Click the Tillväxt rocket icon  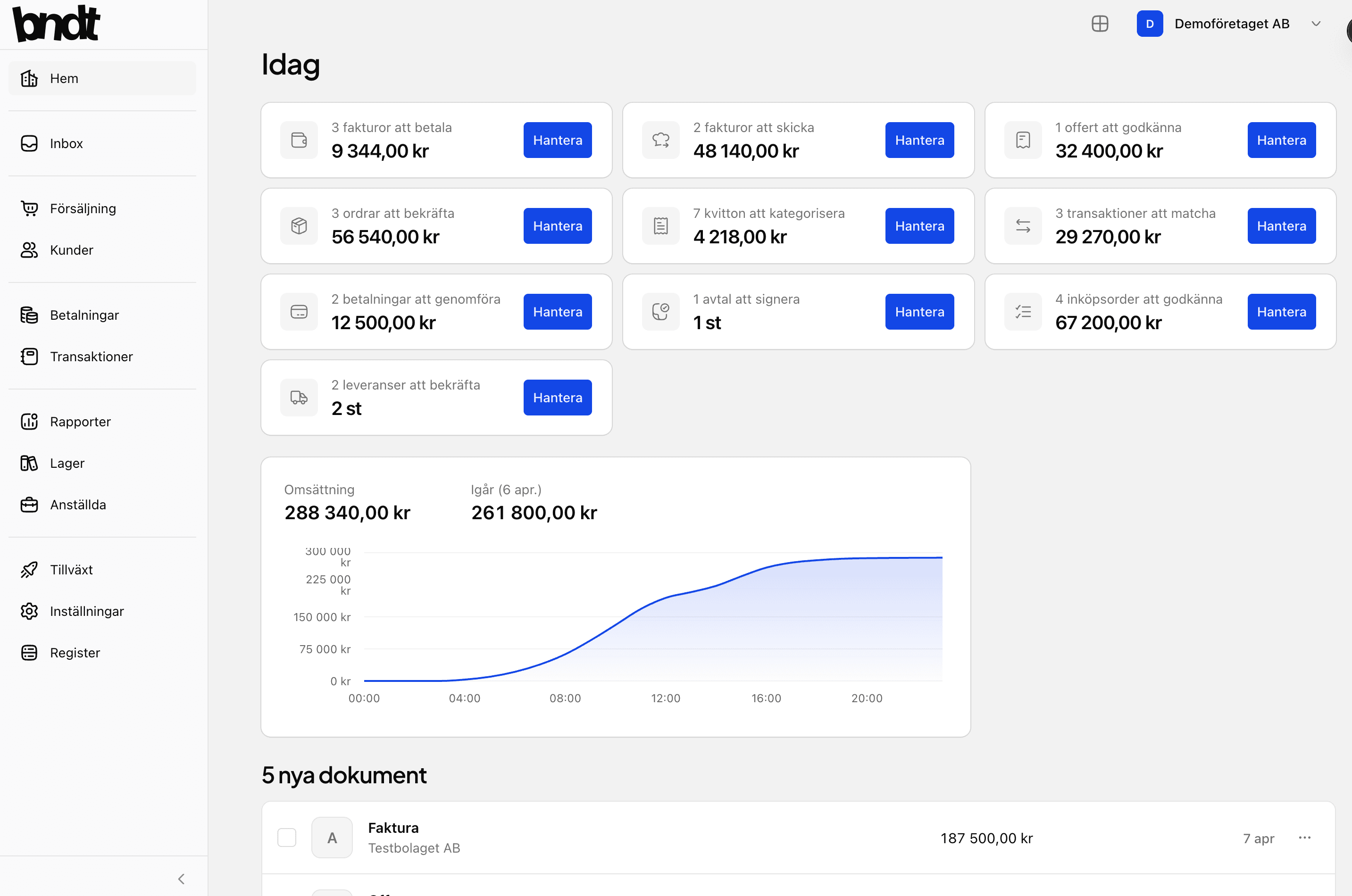point(29,570)
